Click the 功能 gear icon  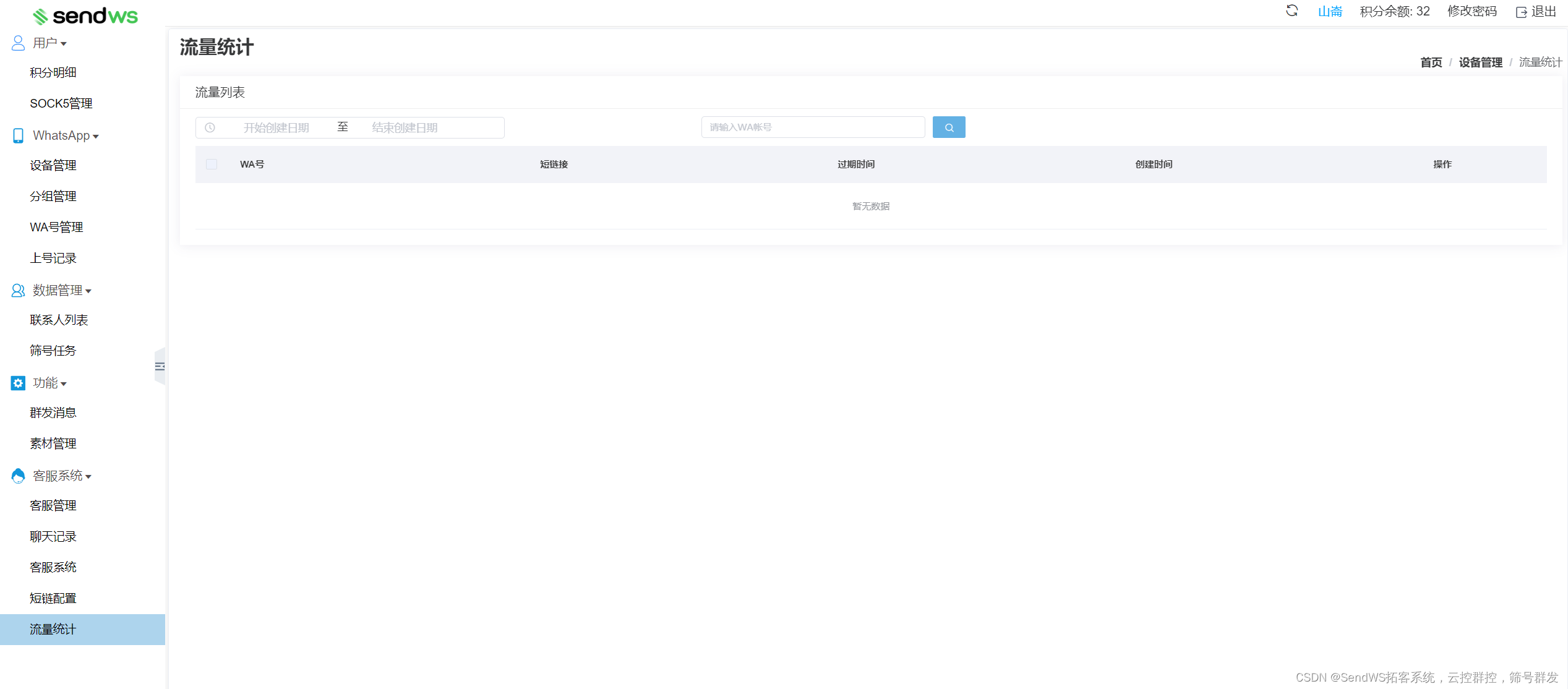pos(18,383)
